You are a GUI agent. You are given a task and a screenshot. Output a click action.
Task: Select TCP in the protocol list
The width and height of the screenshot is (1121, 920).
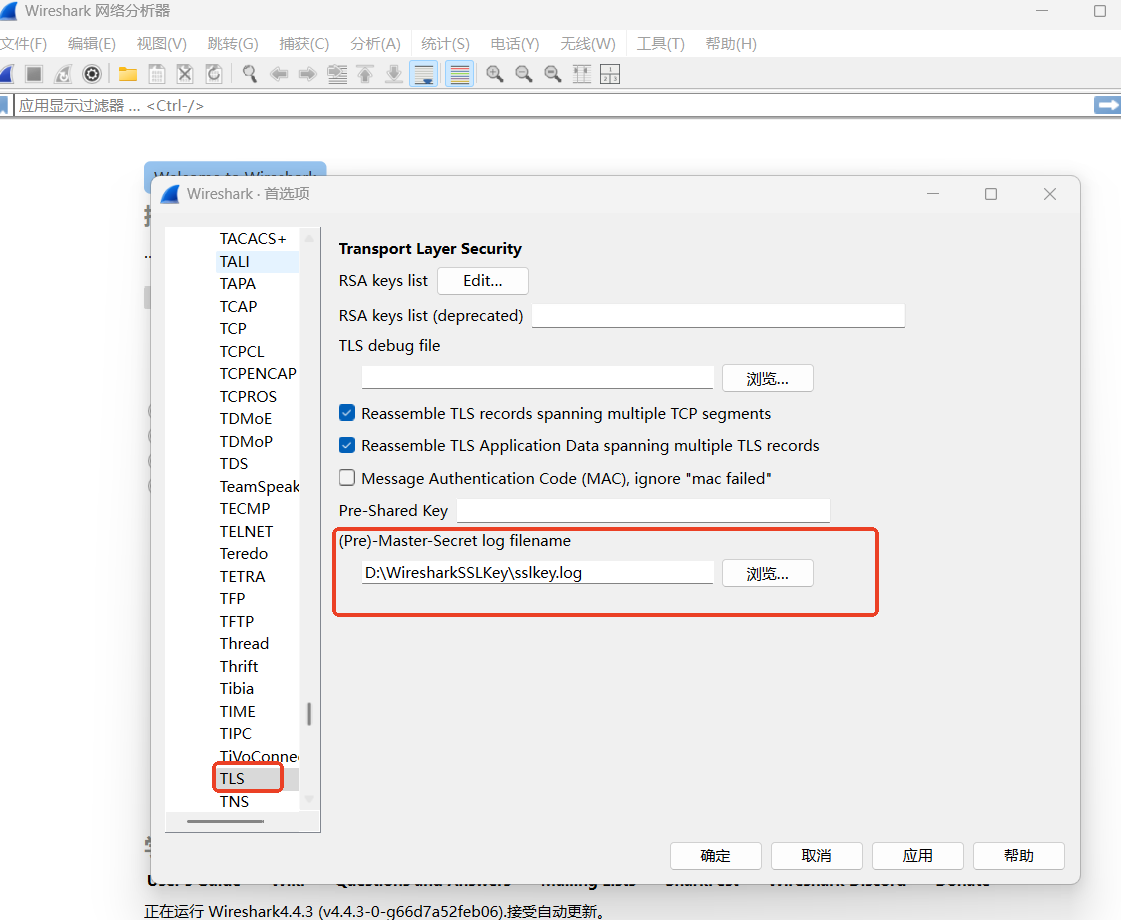tap(233, 329)
